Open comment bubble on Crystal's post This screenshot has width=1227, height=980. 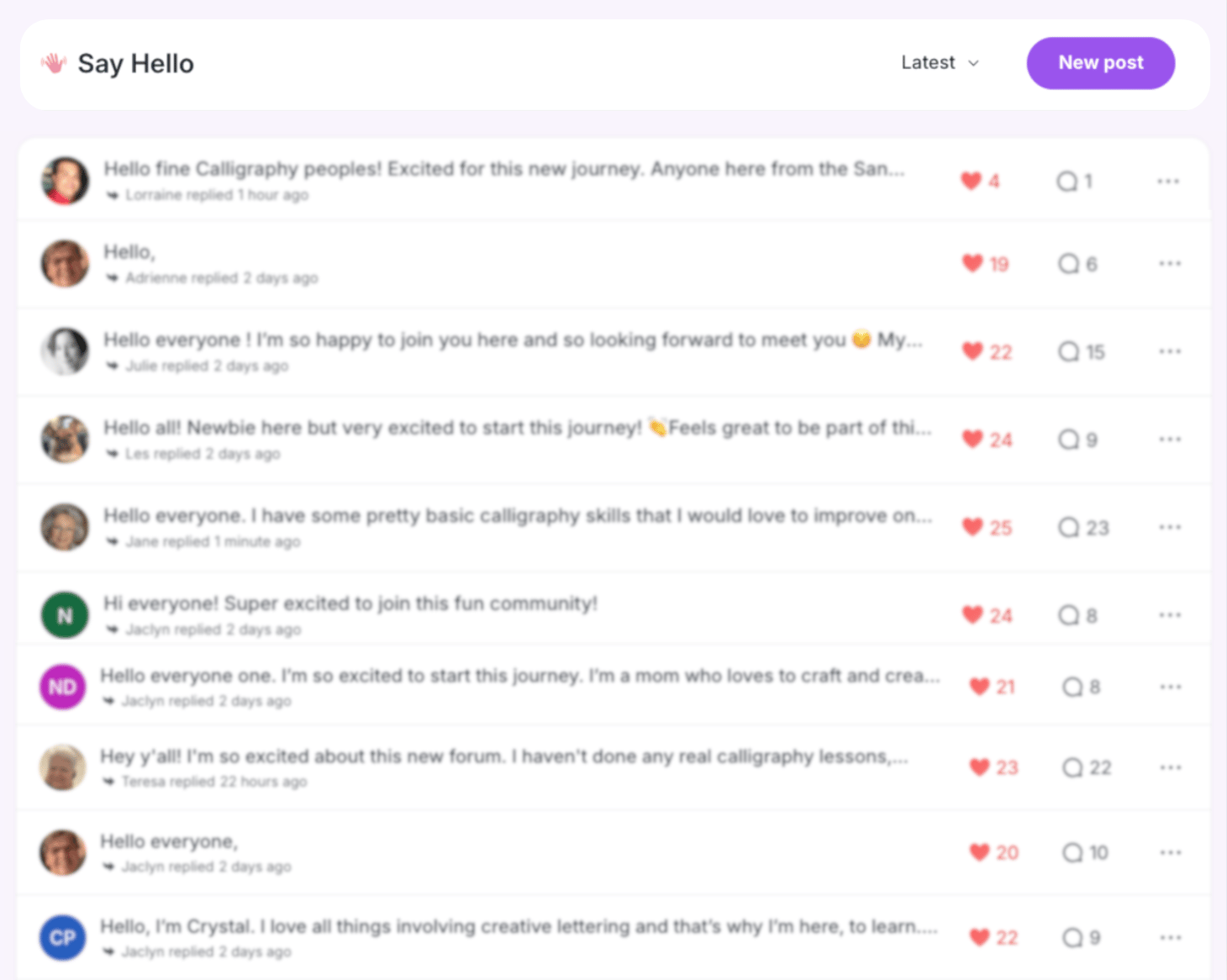pyautogui.click(x=1073, y=937)
